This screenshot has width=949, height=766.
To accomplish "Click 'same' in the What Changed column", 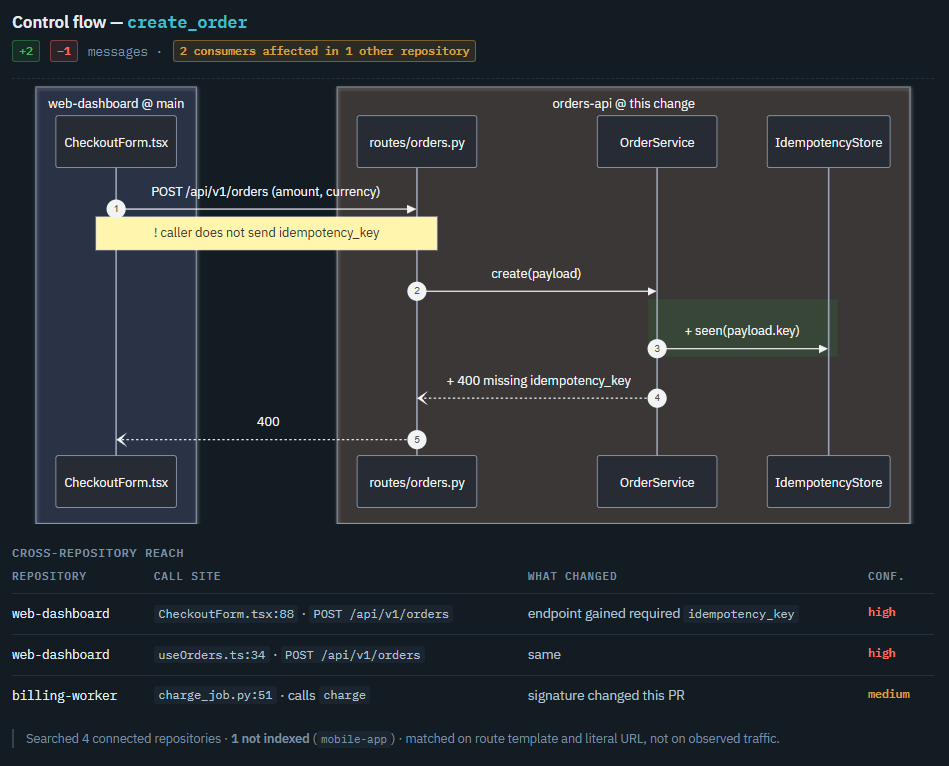I will point(544,655).
